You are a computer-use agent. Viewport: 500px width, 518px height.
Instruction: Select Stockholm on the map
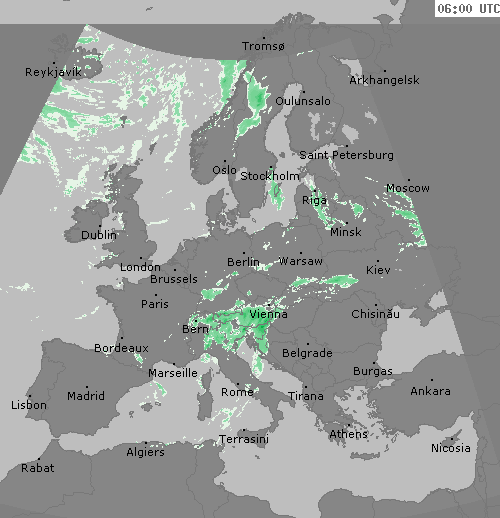pos(270,176)
